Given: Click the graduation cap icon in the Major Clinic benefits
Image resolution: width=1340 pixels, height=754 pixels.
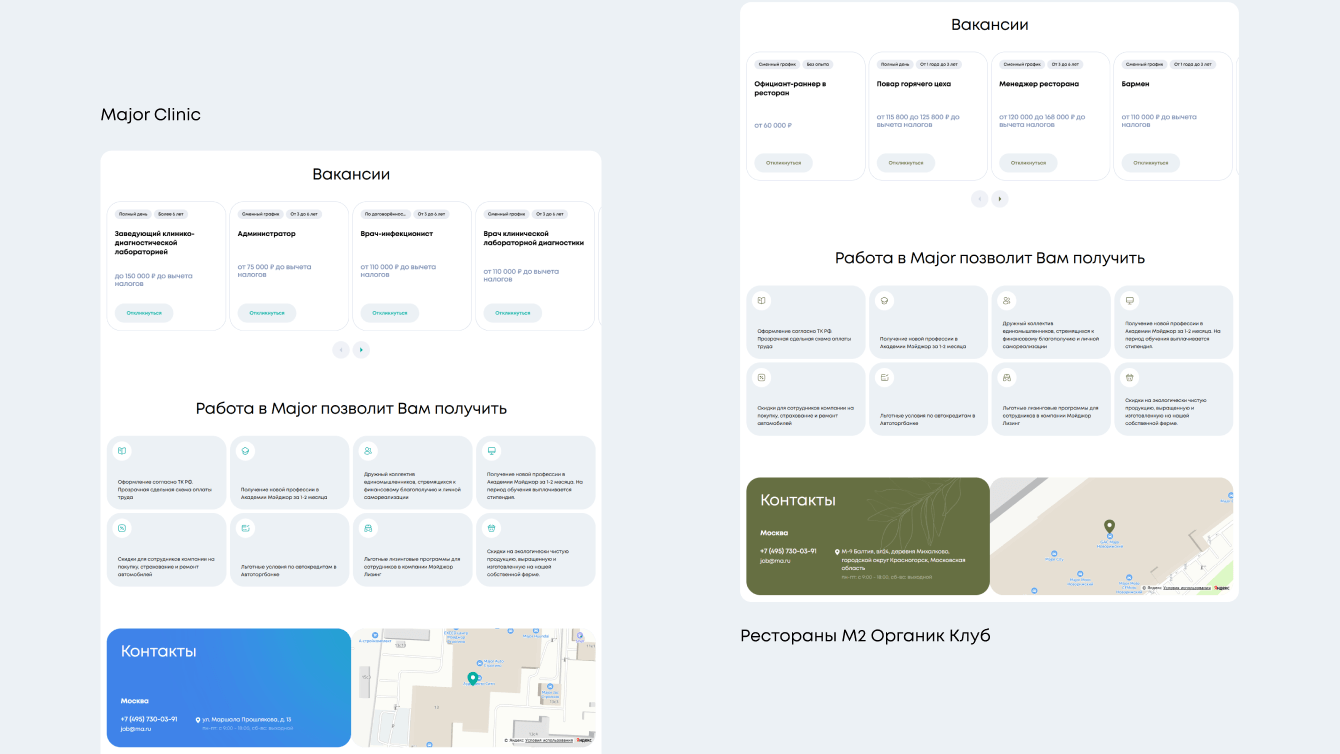Looking at the screenshot, I should click(245, 451).
